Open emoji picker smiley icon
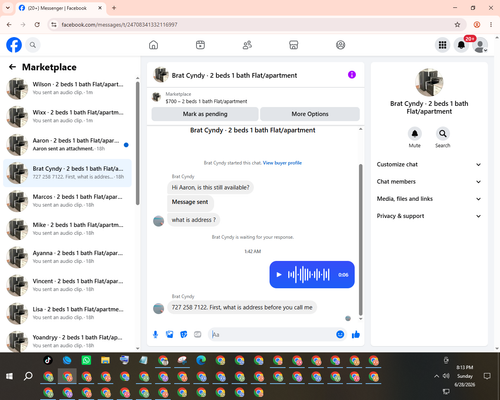 (340, 334)
